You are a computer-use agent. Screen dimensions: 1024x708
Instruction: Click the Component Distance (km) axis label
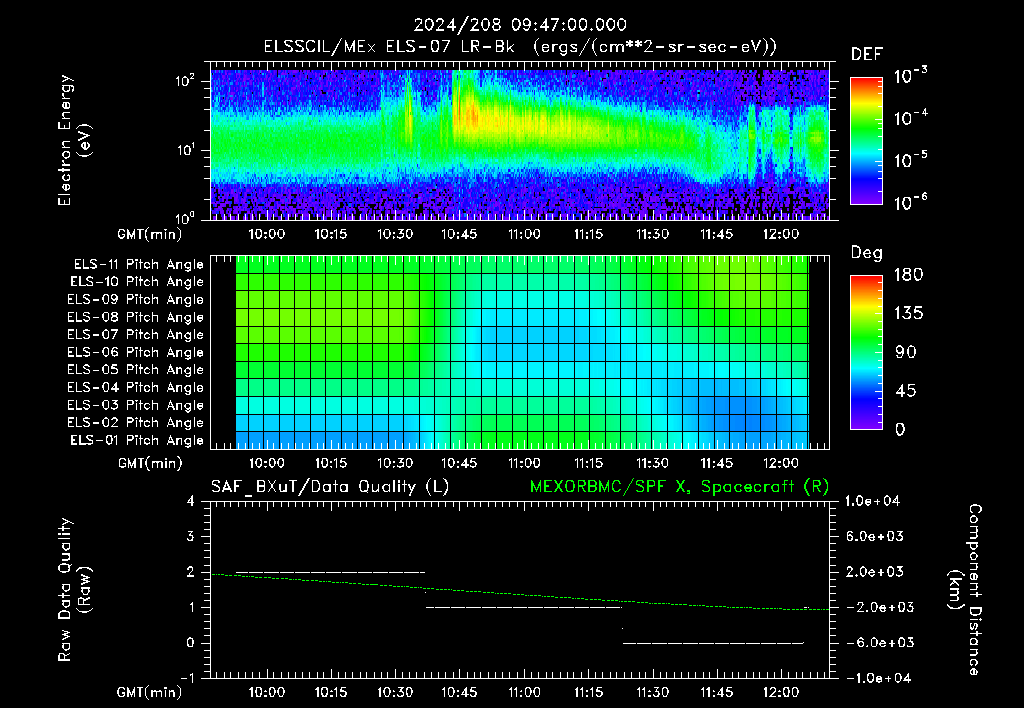965,590
